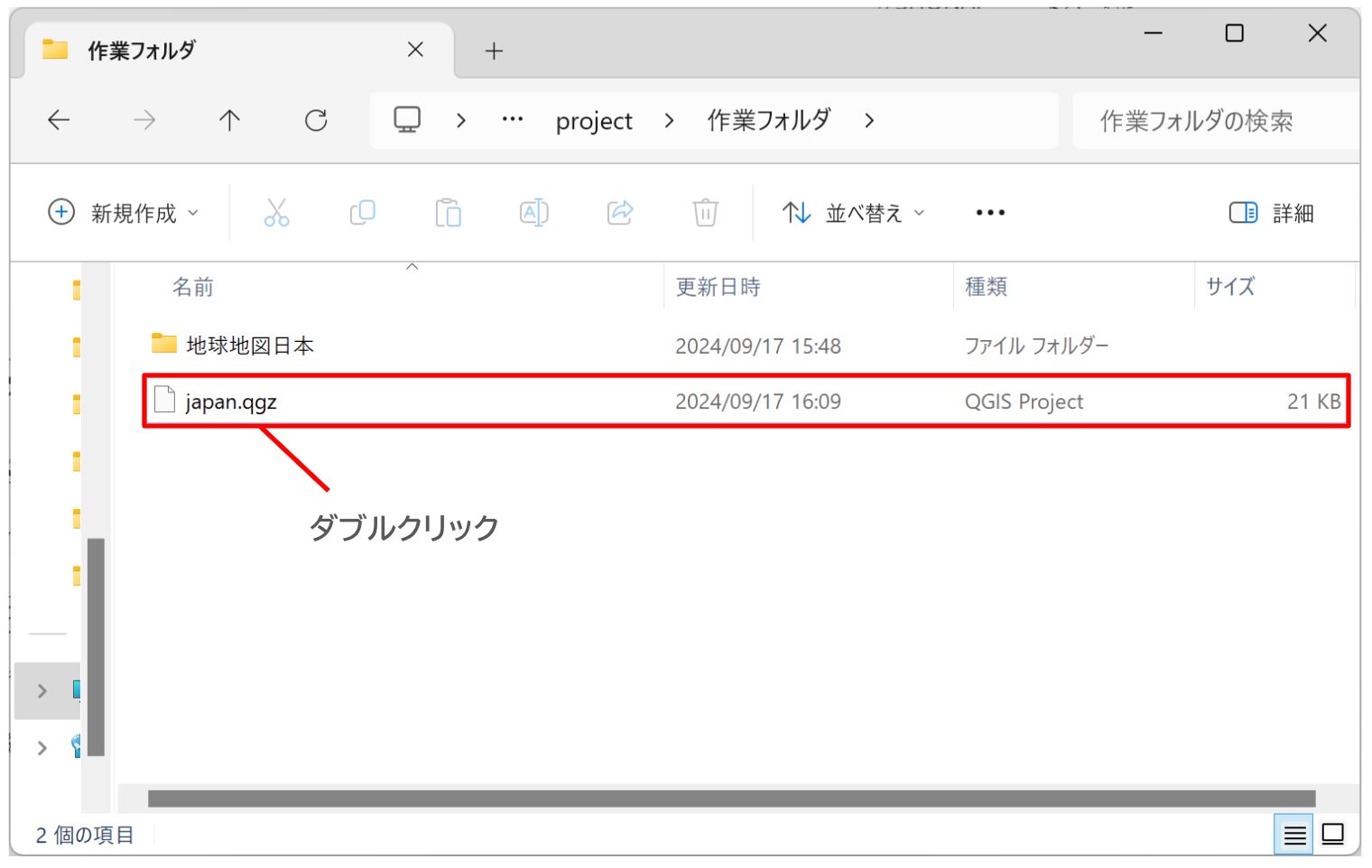
Task: Toggle the 詳細 details pane
Action: [1271, 213]
